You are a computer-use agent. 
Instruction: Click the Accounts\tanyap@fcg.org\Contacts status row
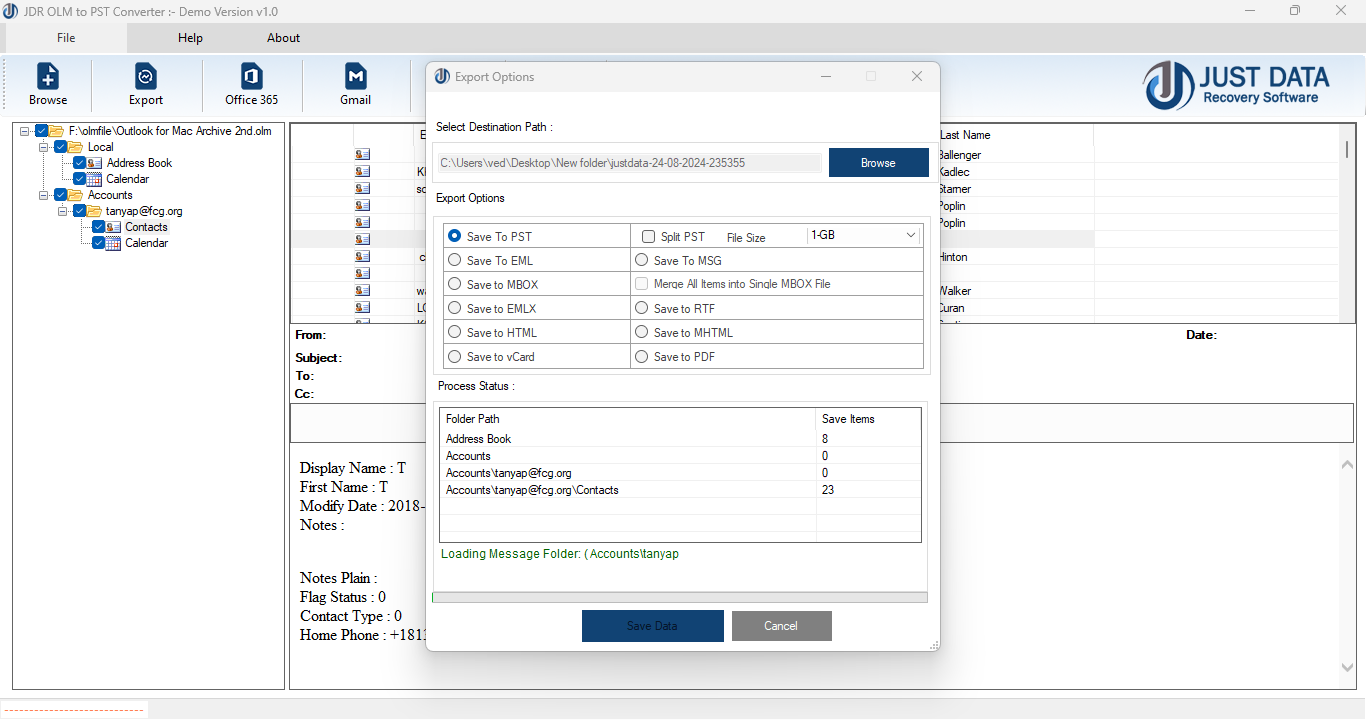point(680,490)
